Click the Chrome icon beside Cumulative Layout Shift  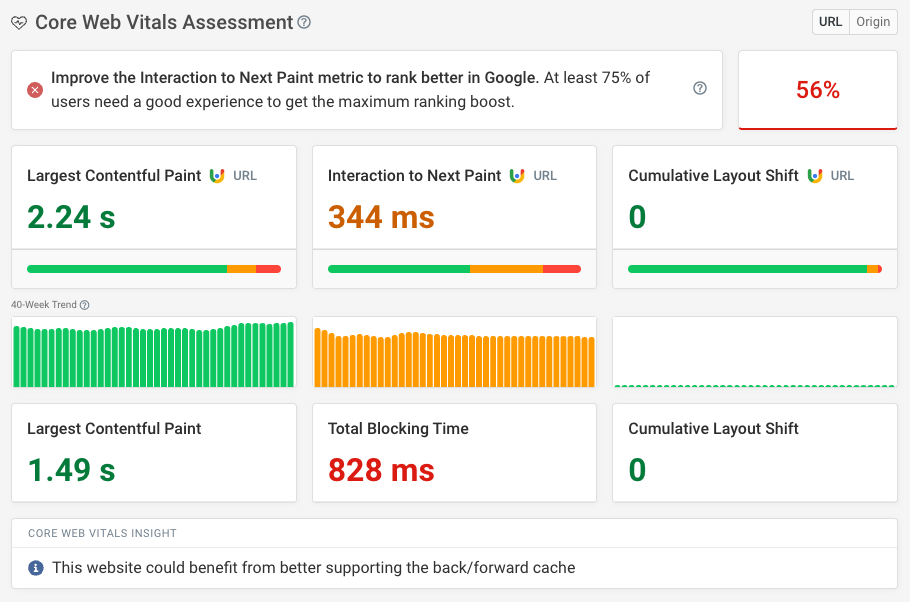pyautogui.click(x=817, y=175)
